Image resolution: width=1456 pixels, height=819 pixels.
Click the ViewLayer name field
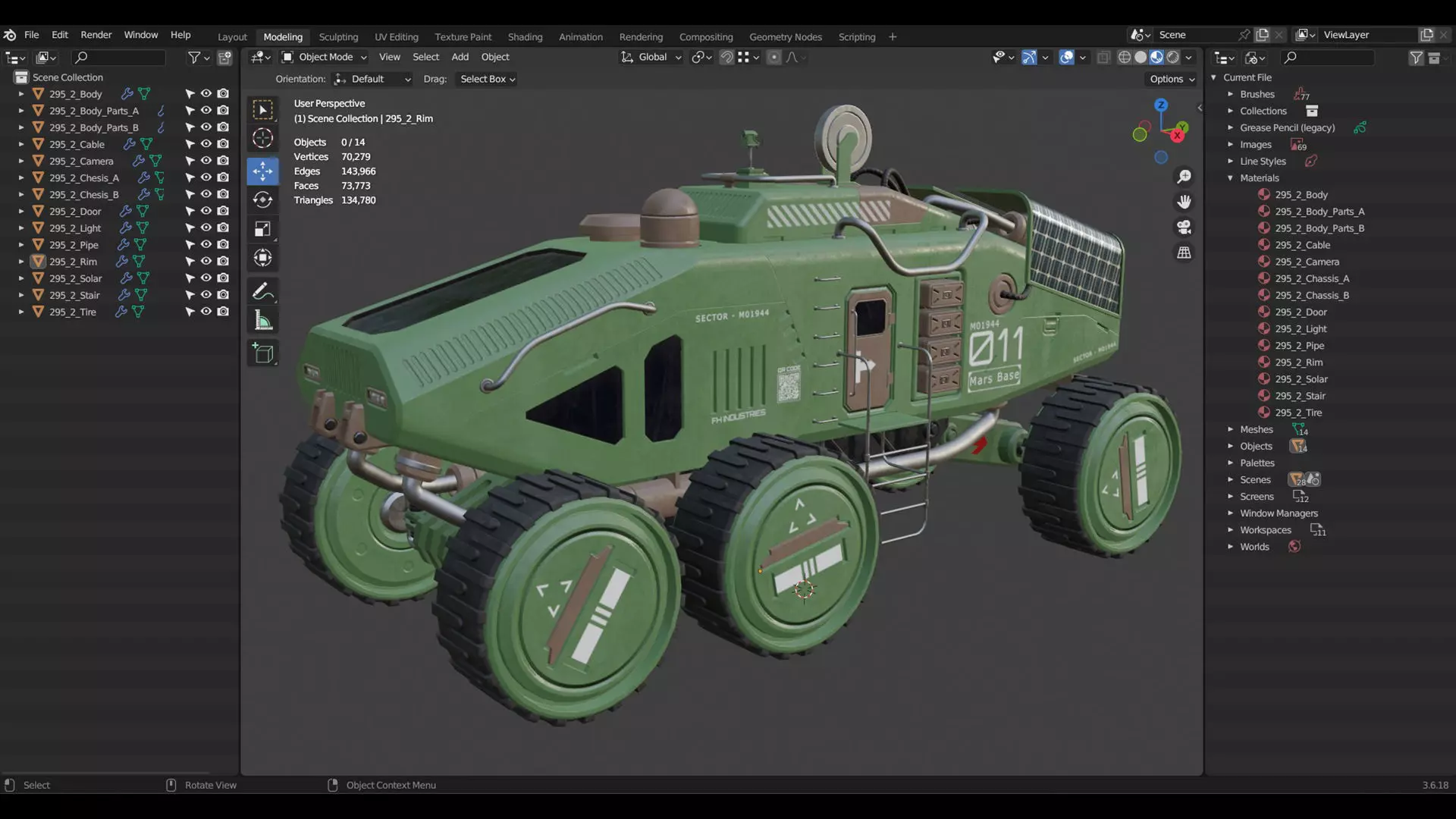(1367, 35)
